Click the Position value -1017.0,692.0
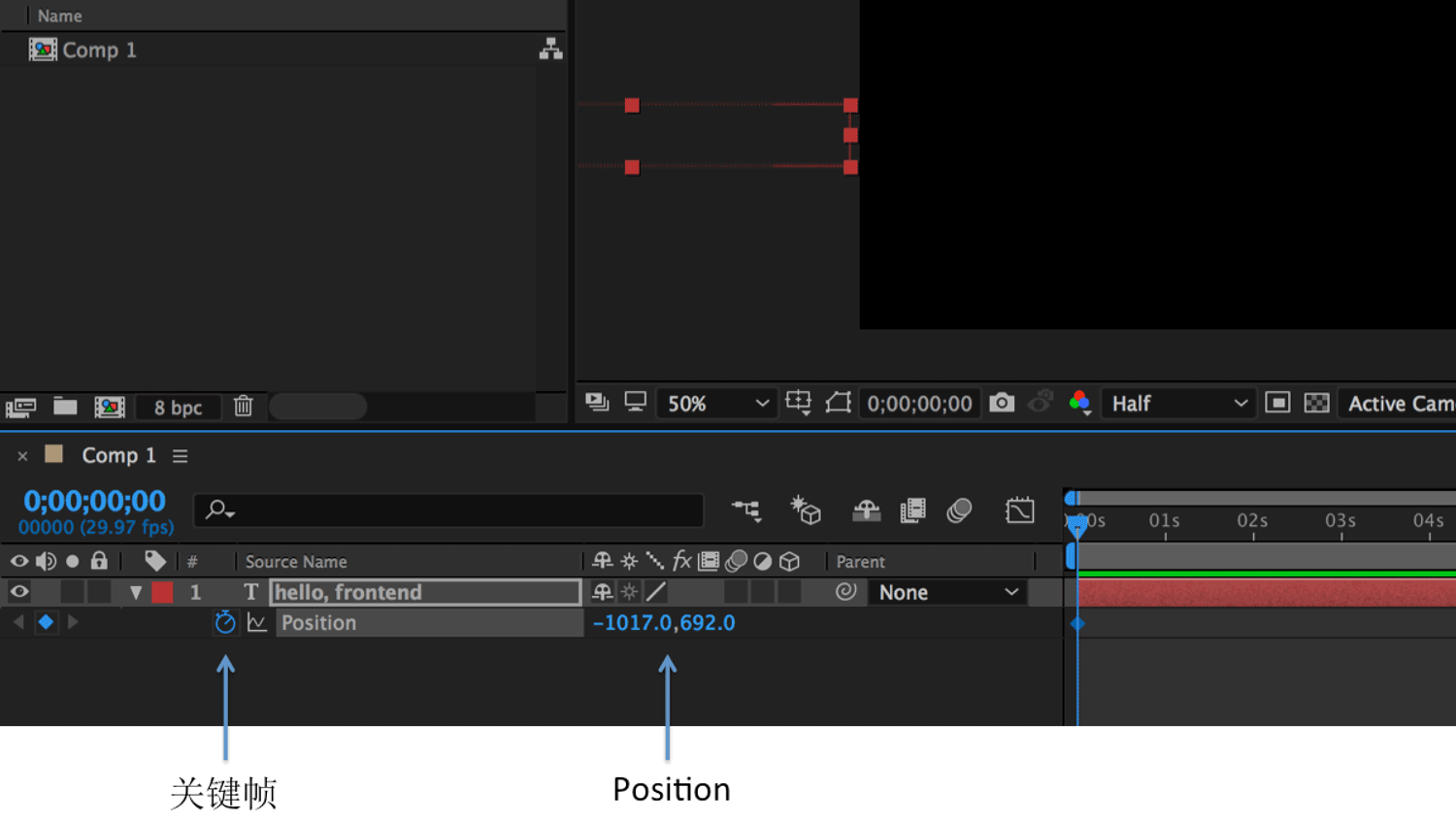 [664, 623]
